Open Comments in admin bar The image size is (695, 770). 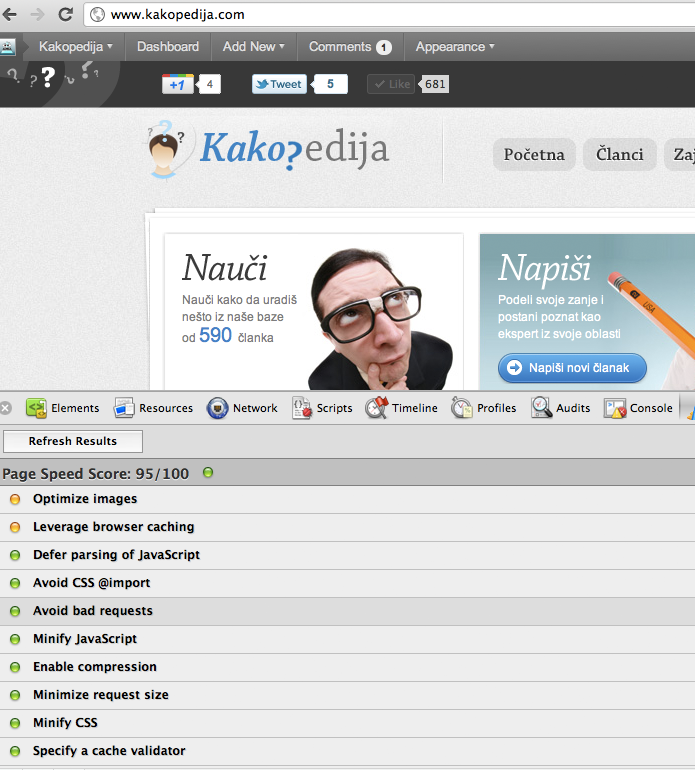[x=350, y=47]
